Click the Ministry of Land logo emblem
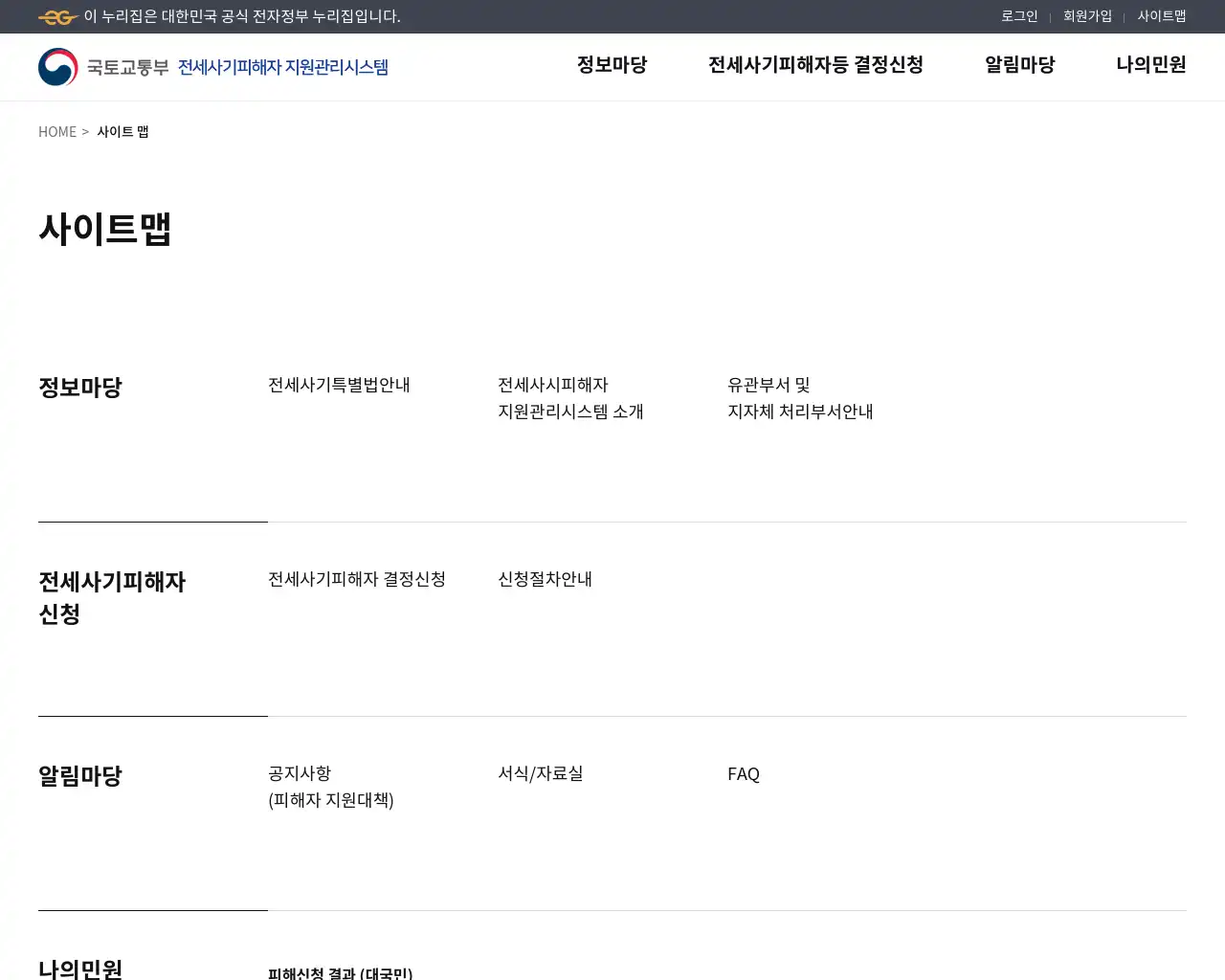 click(x=58, y=67)
